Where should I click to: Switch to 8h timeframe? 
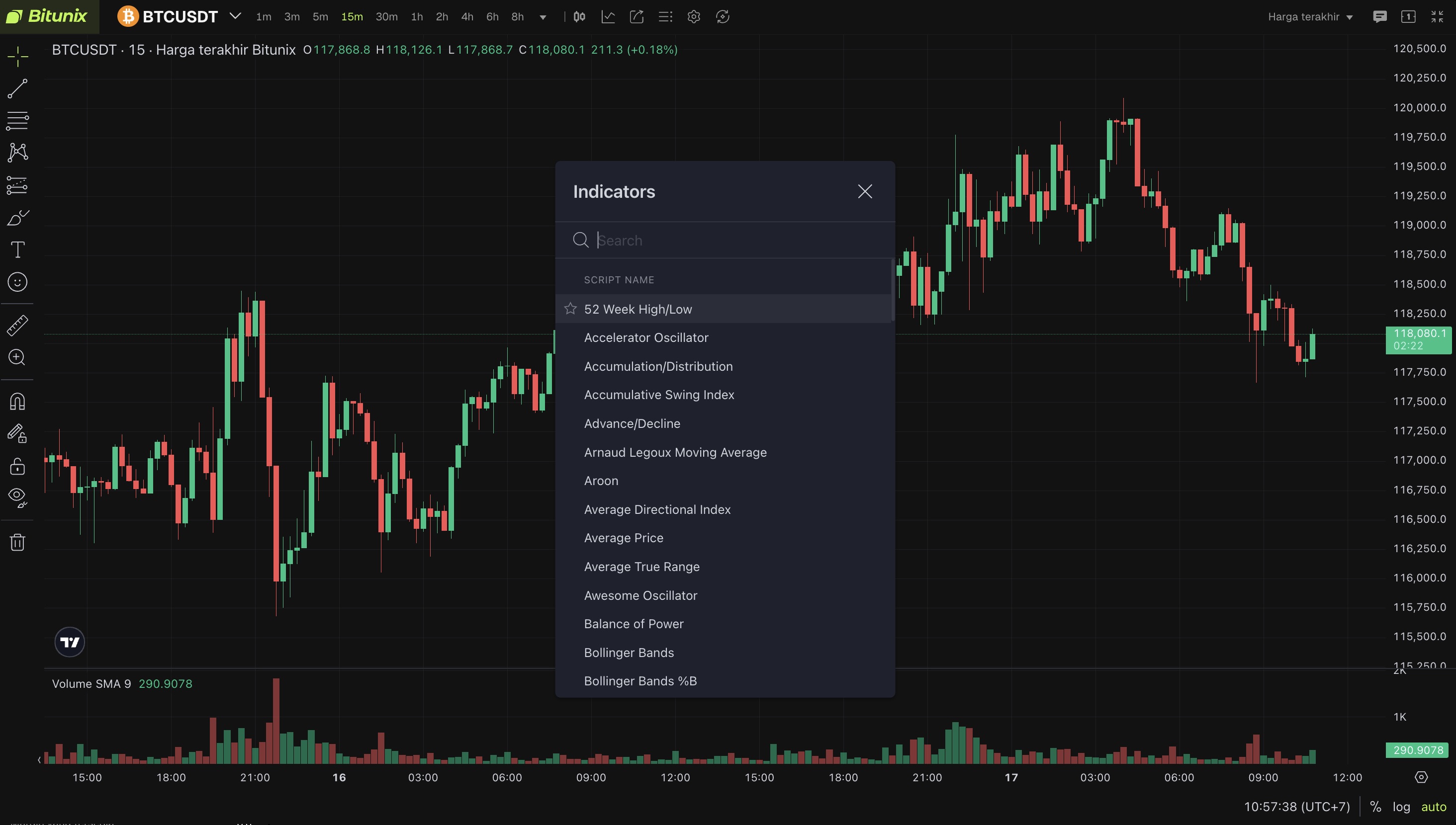(x=518, y=16)
